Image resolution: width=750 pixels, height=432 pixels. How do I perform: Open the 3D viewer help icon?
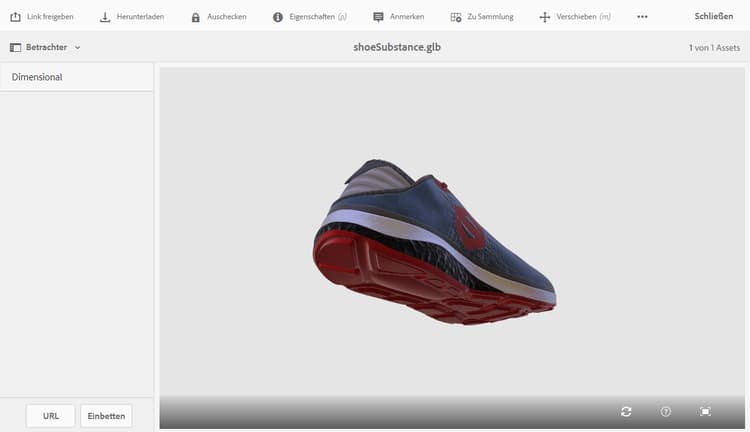pyautogui.click(x=665, y=411)
